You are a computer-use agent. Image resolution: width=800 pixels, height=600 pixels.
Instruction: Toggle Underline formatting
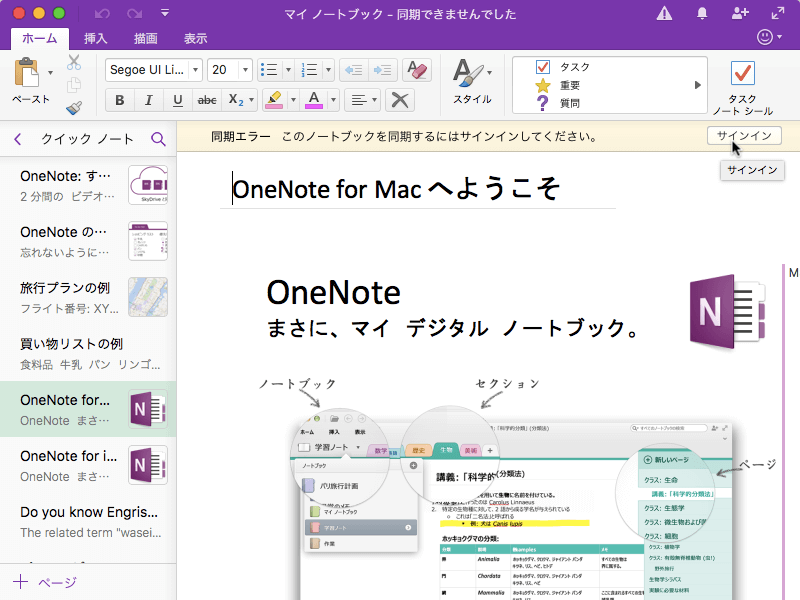coord(178,100)
